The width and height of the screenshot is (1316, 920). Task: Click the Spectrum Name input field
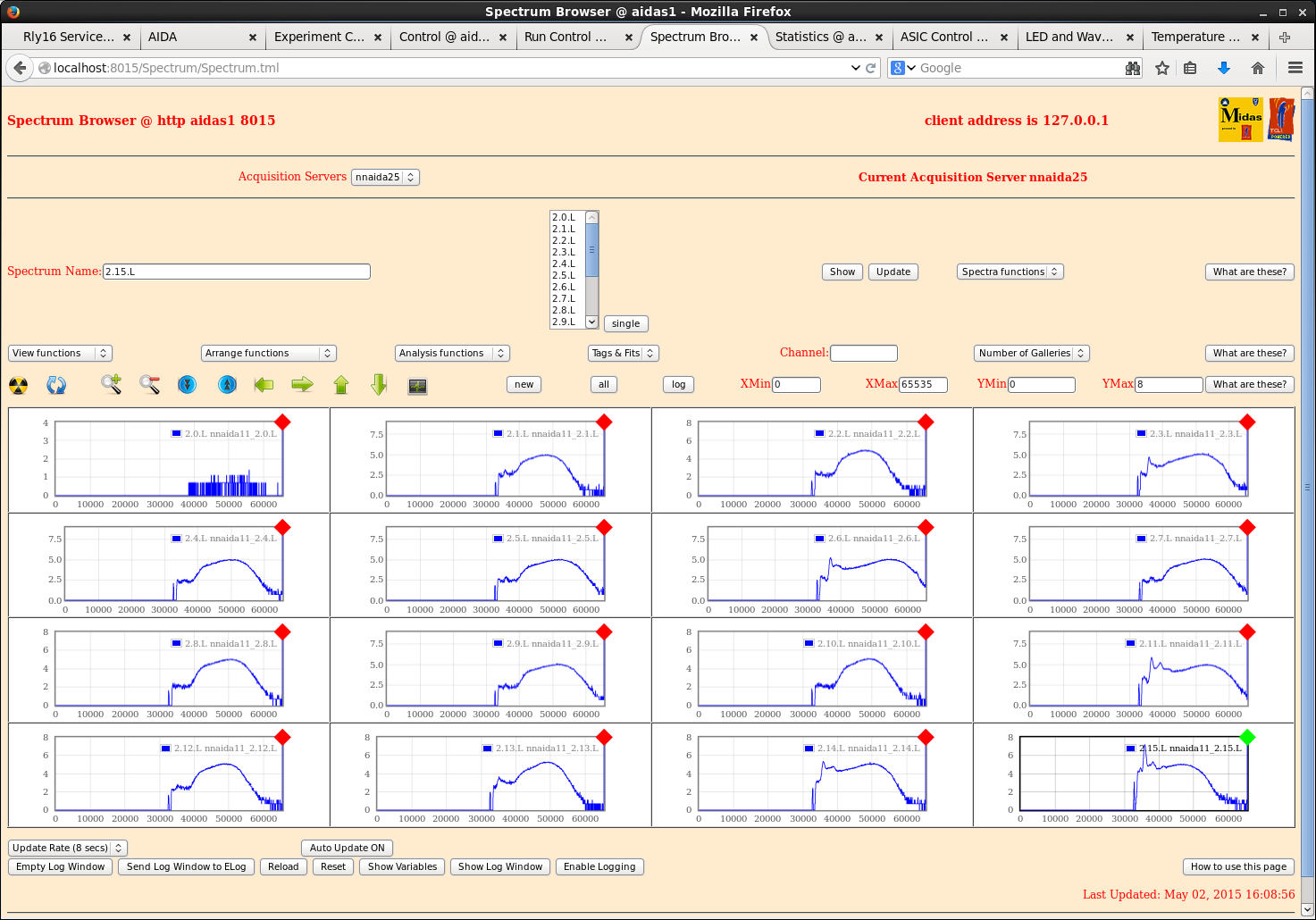click(x=237, y=272)
